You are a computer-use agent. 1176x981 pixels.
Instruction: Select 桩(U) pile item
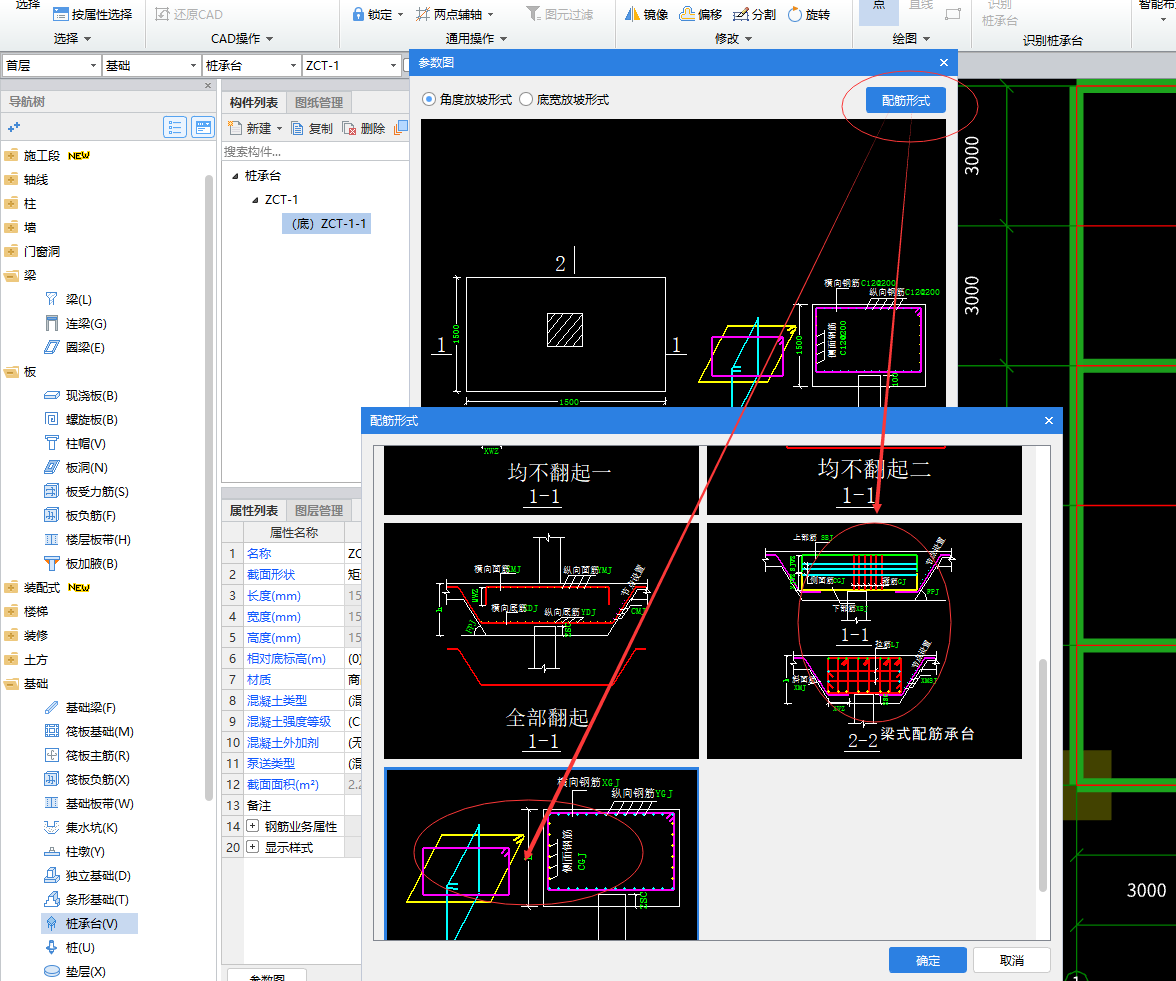(70, 947)
